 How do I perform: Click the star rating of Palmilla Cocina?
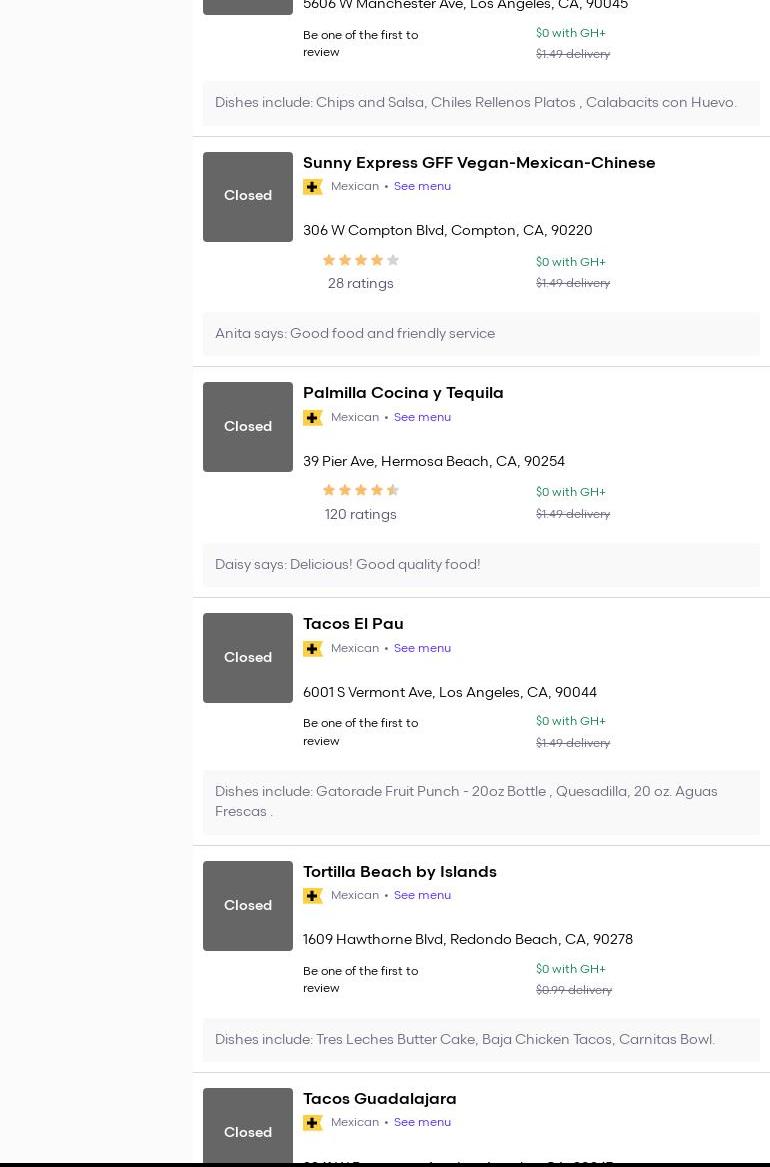coord(360,491)
